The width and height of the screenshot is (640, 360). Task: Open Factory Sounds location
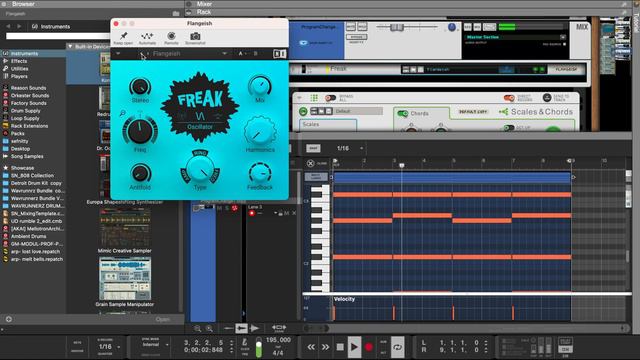click(x=29, y=103)
